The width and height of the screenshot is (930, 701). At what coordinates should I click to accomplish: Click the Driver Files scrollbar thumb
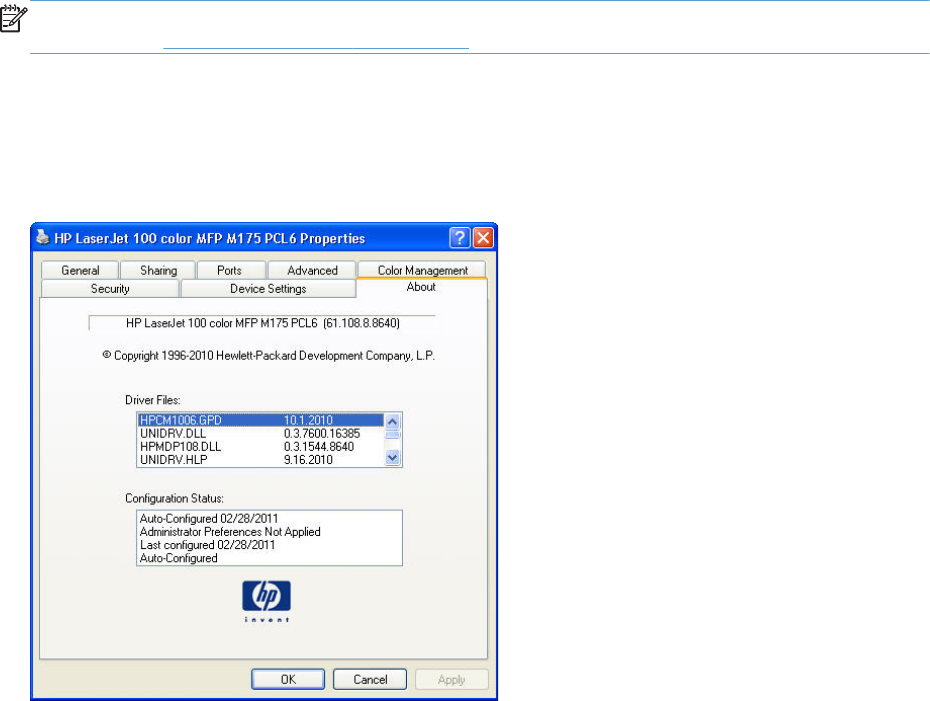click(x=393, y=434)
